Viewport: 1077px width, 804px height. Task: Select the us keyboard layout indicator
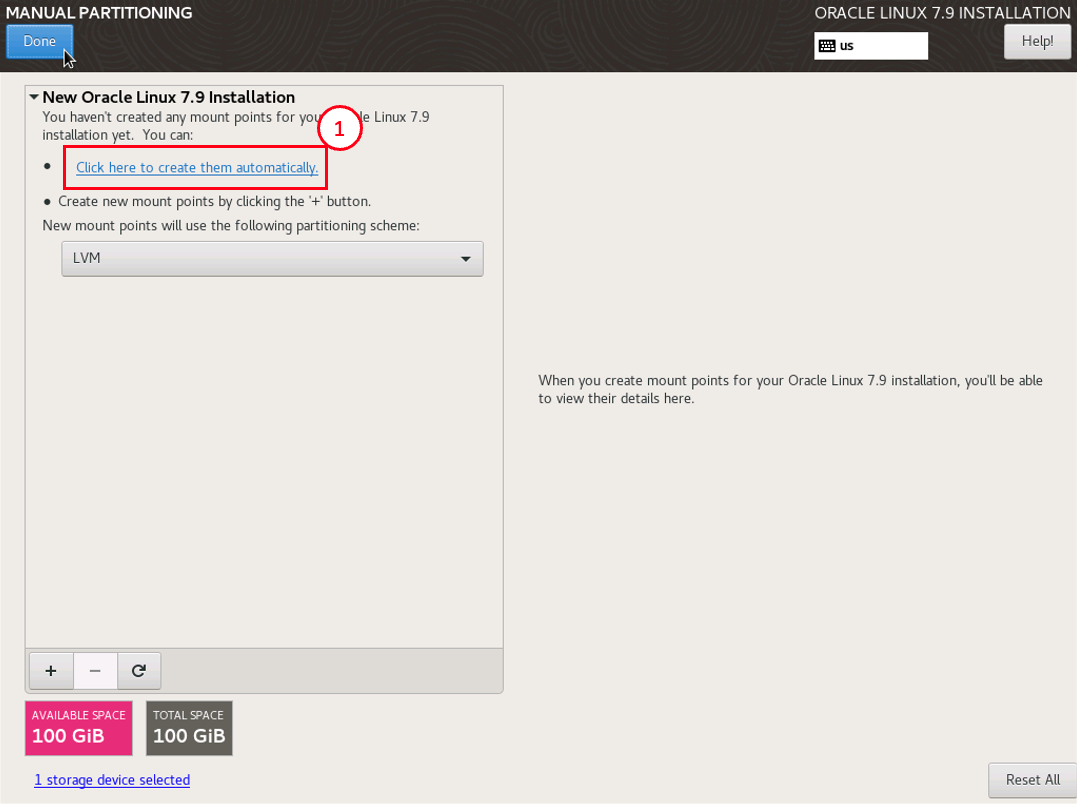click(x=870, y=46)
